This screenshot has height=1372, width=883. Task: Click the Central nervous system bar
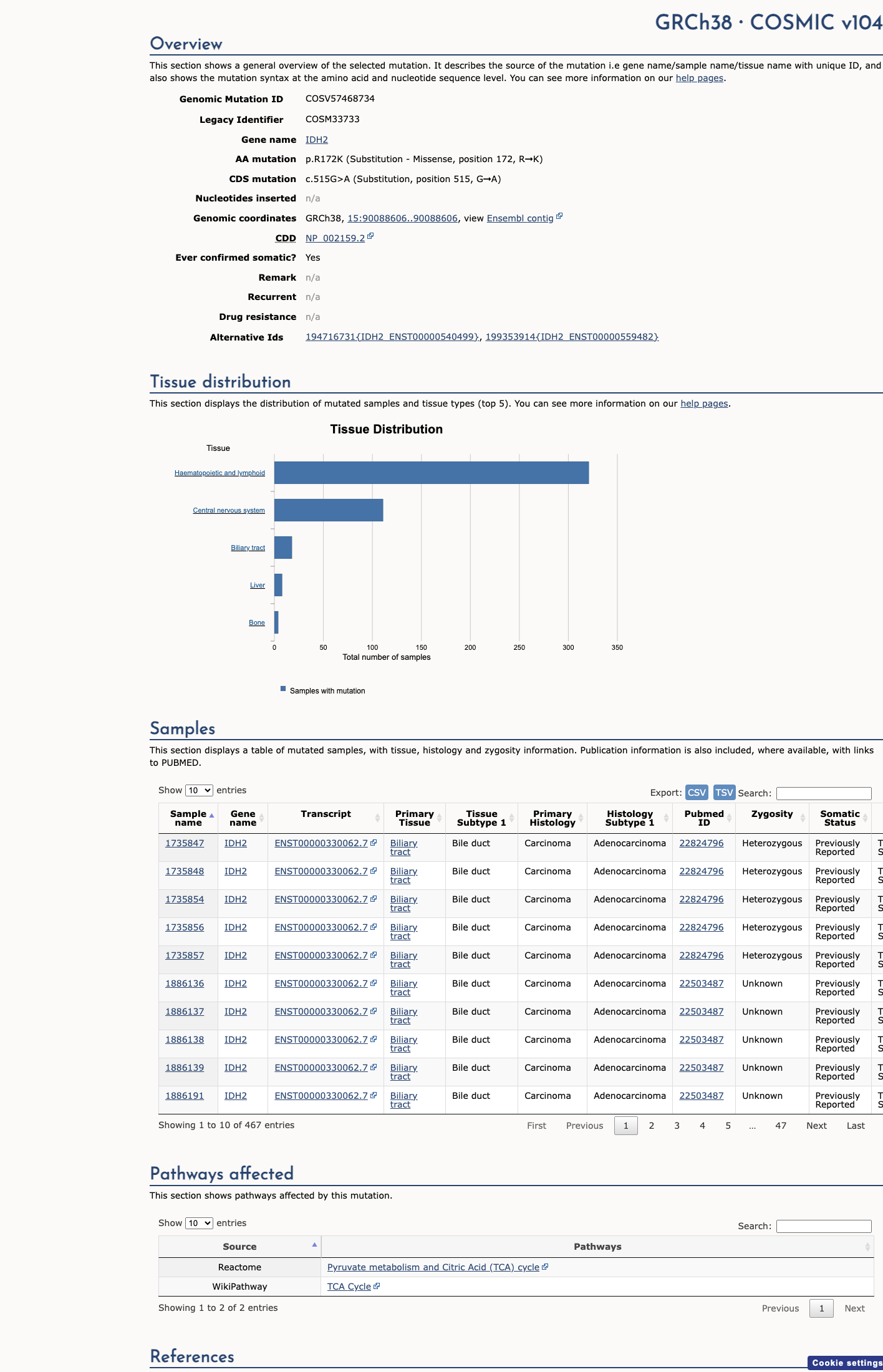tap(329, 510)
